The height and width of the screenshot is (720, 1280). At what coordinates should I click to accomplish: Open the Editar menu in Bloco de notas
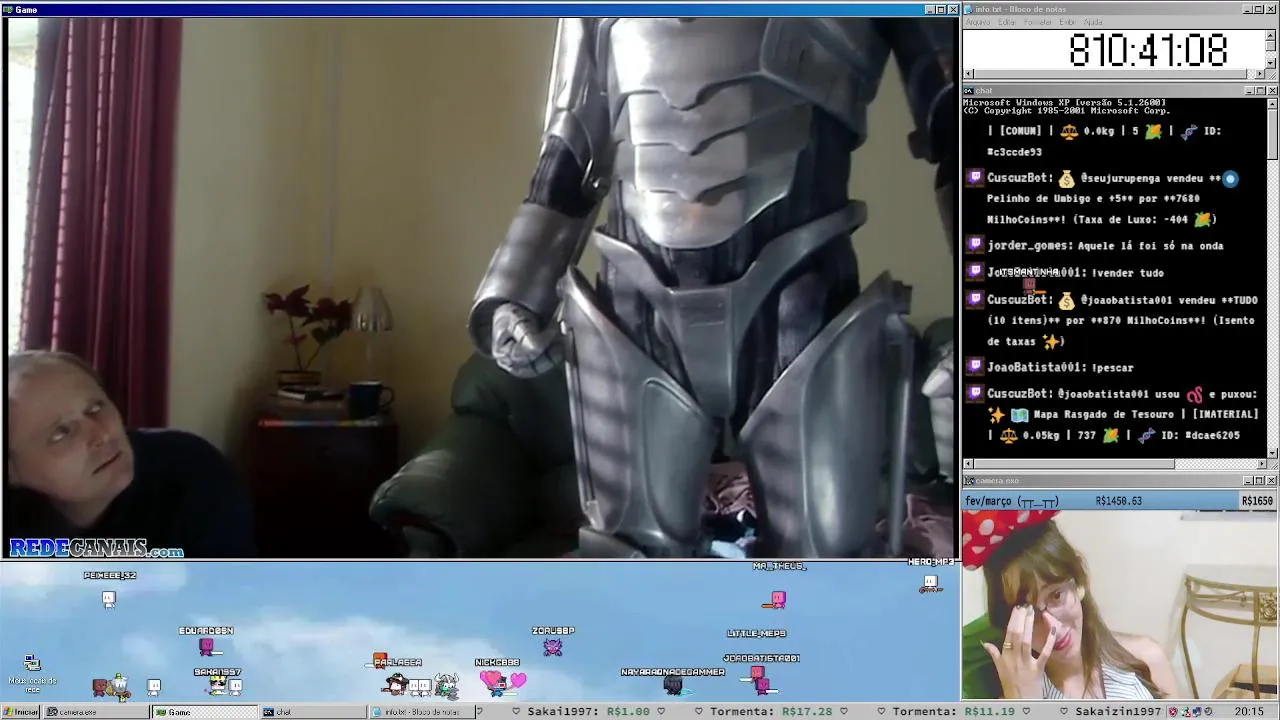1007,22
